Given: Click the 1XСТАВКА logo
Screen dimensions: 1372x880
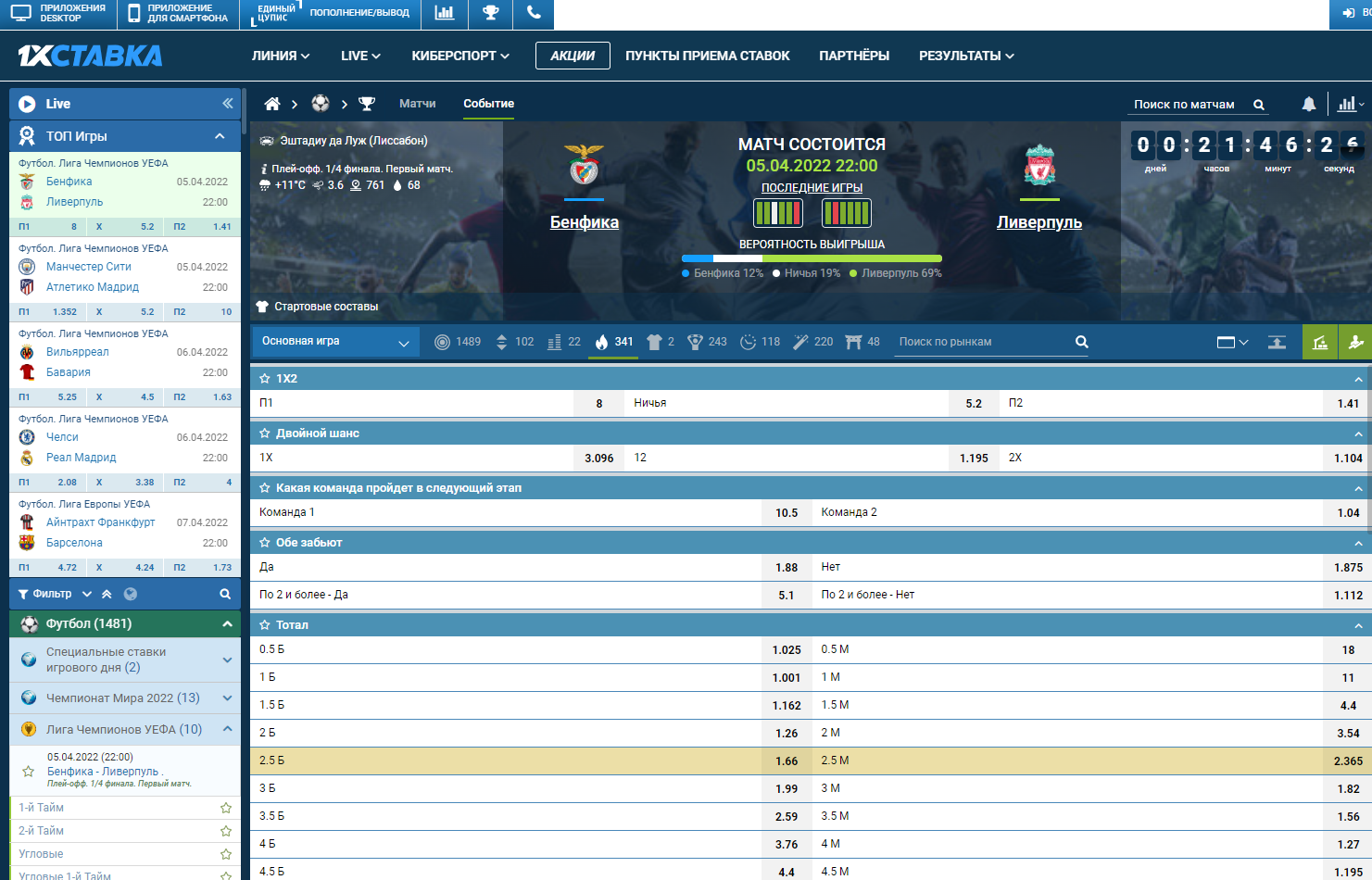Looking at the screenshot, I should point(90,56).
